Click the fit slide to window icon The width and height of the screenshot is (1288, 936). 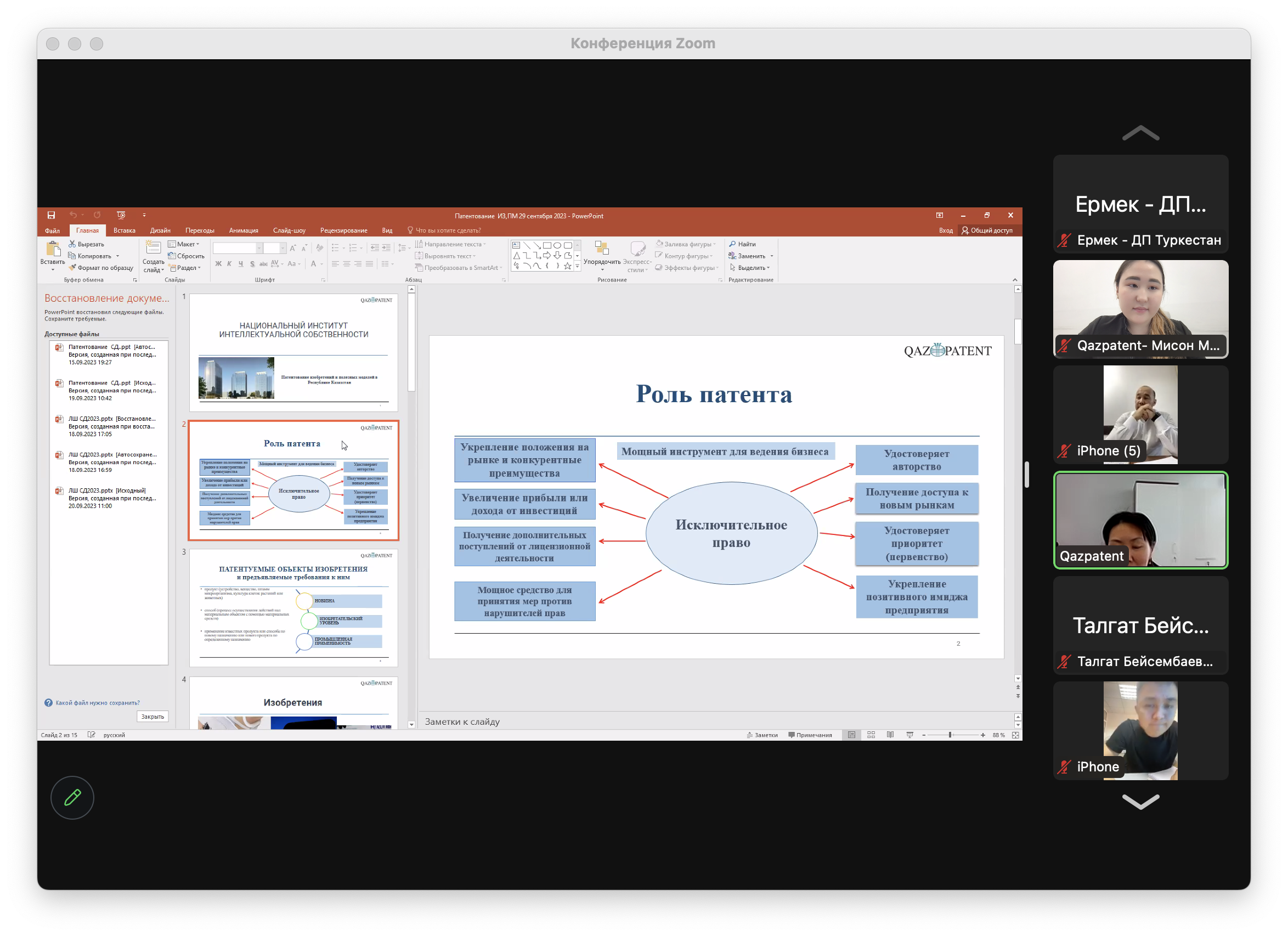tap(1015, 735)
